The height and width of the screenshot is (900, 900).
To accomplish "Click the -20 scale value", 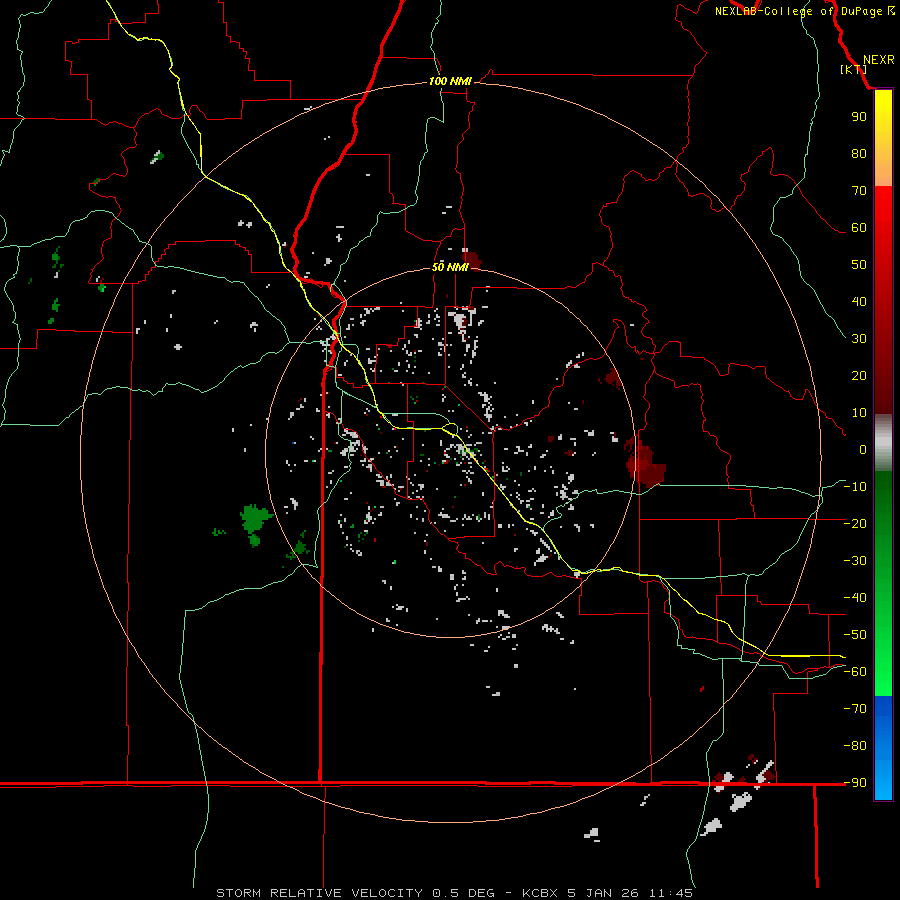I will coord(855,524).
